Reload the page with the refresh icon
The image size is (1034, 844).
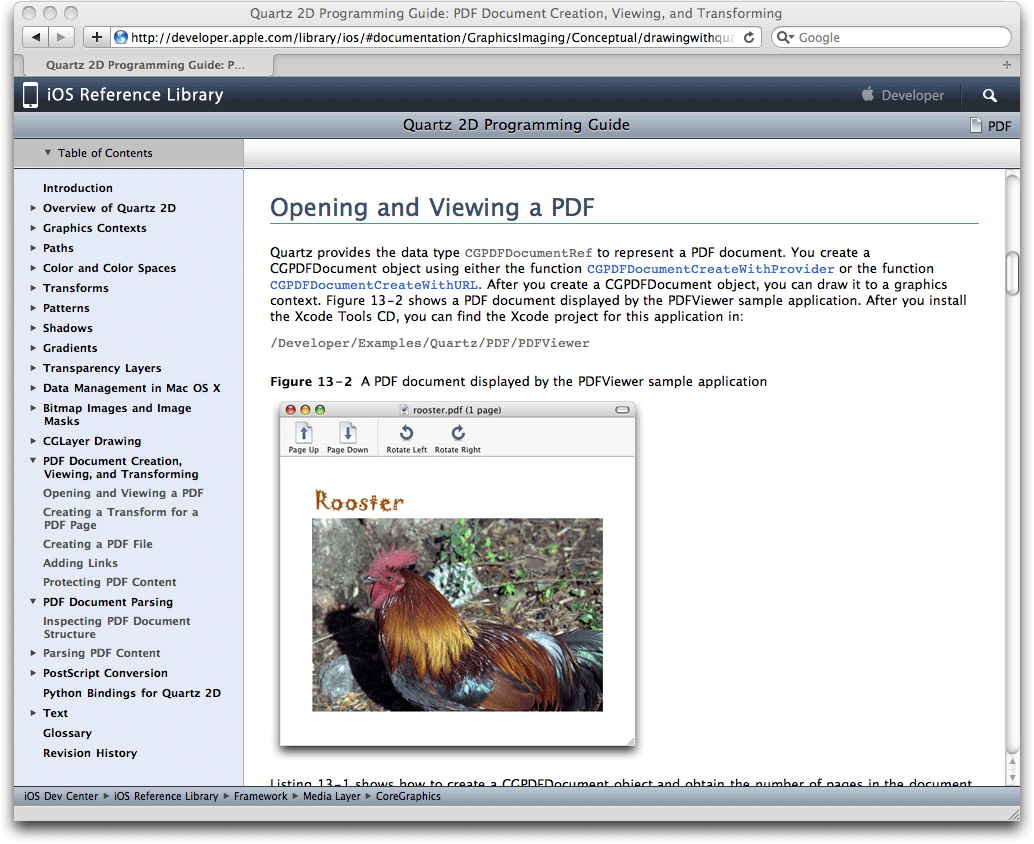pyautogui.click(x=749, y=38)
